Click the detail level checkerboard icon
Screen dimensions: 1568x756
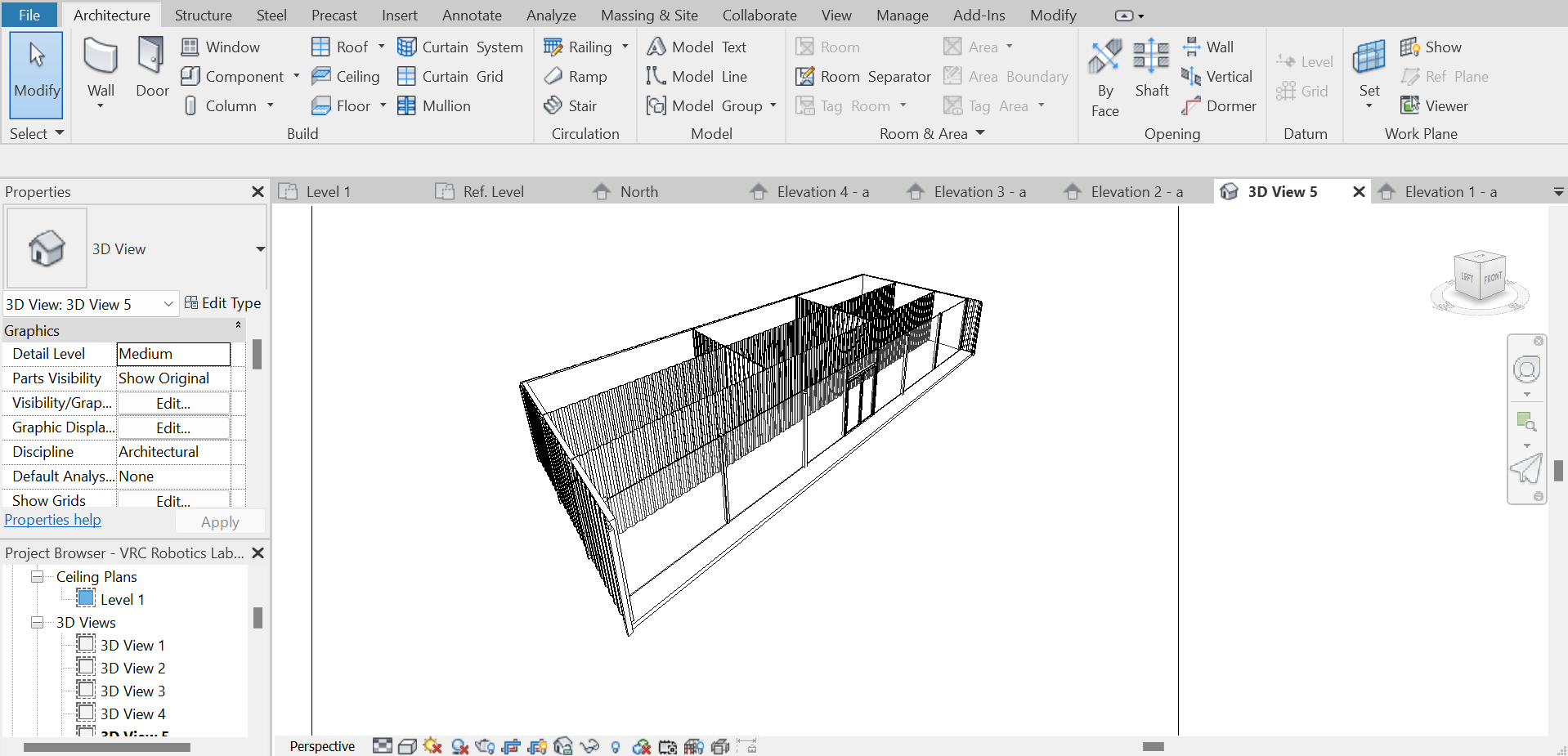pos(382,745)
